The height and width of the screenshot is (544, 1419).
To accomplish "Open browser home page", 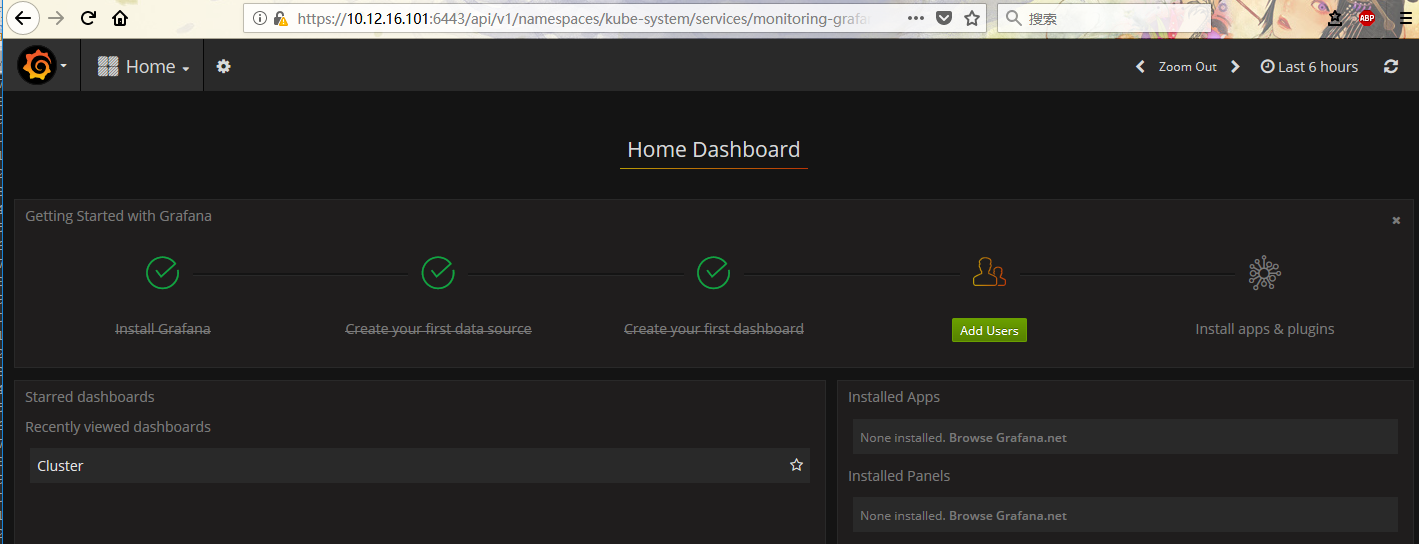I will [120, 18].
